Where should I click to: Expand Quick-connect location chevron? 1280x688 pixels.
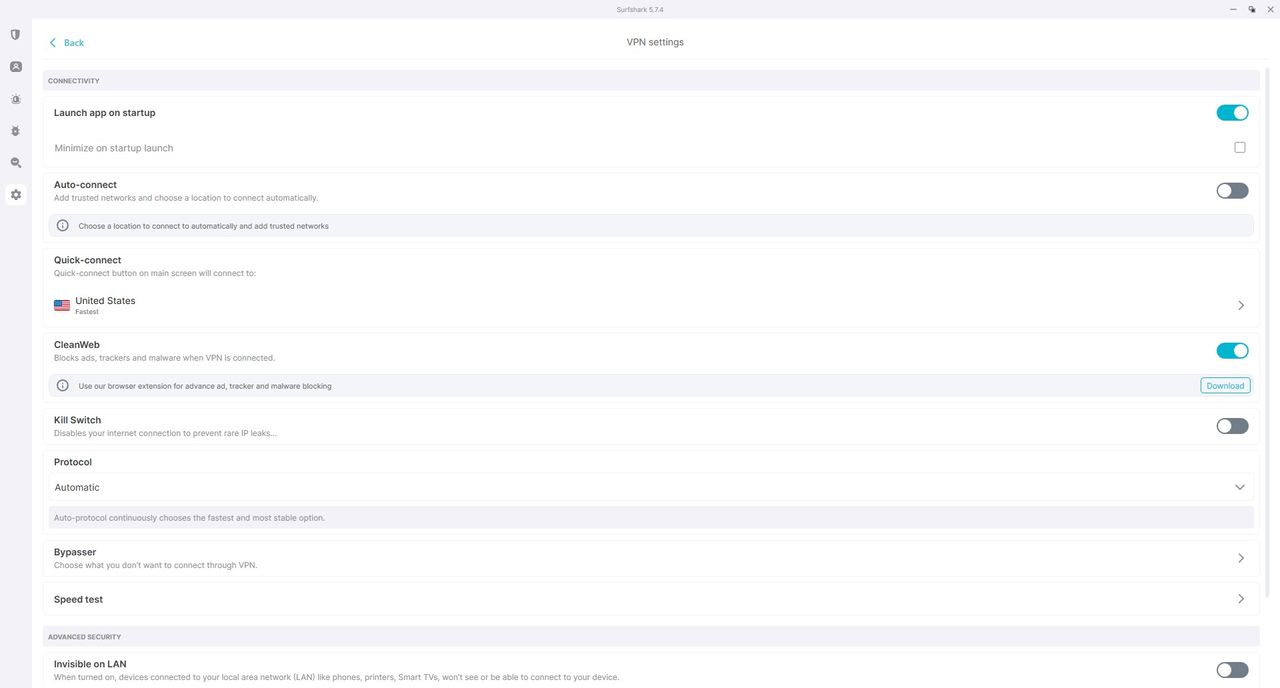click(1241, 305)
